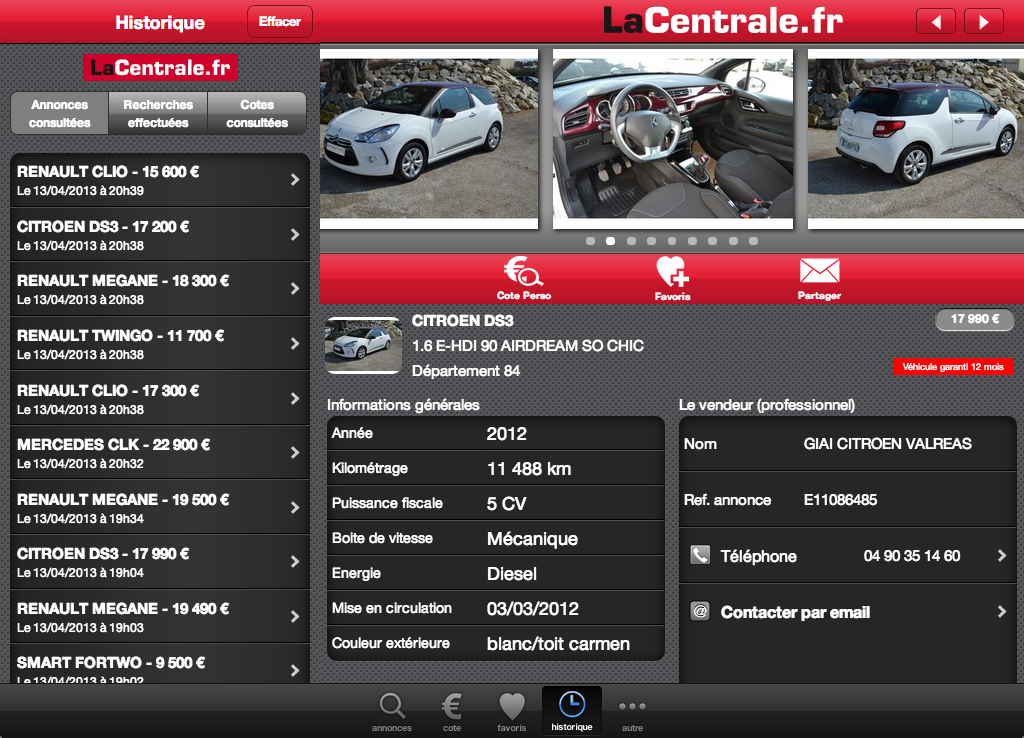The height and width of the screenshot is (738, 1024).
Task: Call the seller phone number 04 90 35 14 60
Action: (x=912, y=556)
